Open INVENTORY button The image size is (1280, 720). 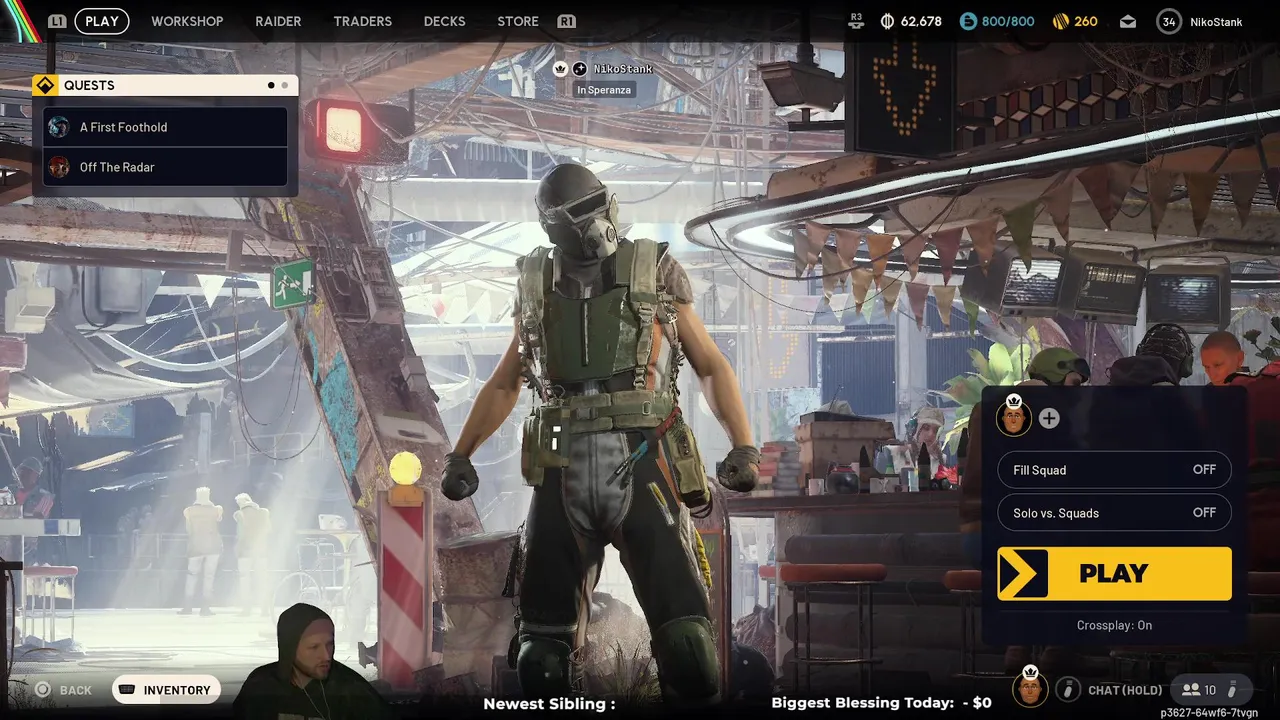(166, 690)
